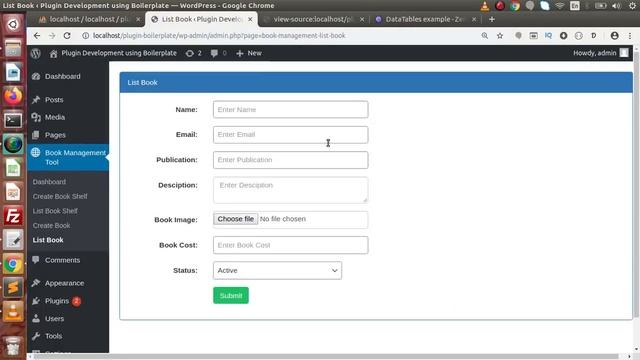Screen dimensions: 640x360
Task: Open Users in the sidebar
Action: pos(54,318)
